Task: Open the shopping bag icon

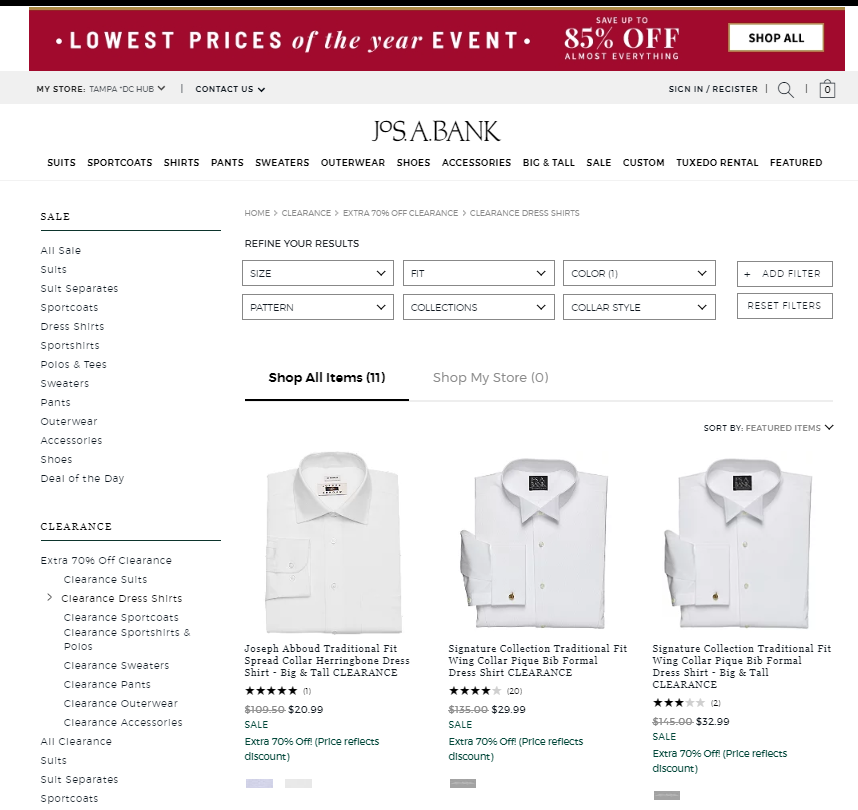Action: click(827, 89)
